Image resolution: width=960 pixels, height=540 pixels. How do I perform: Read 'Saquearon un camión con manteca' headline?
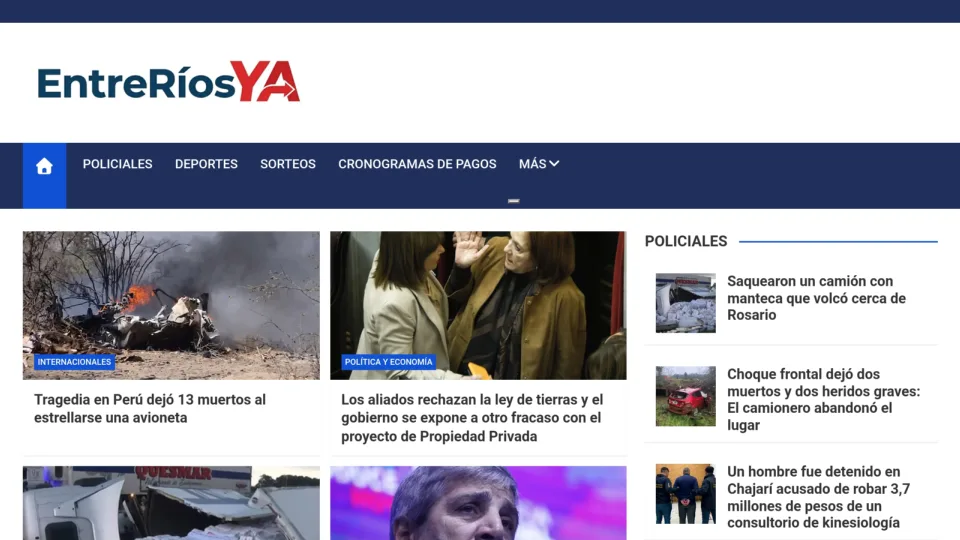pyautogui.click(x=816, y=298)
